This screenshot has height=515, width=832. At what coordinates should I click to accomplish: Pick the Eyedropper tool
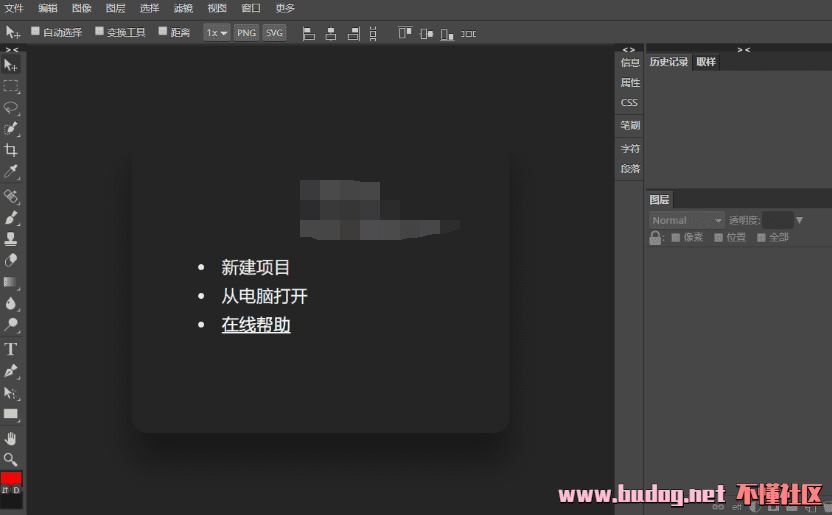pos(11,172)
